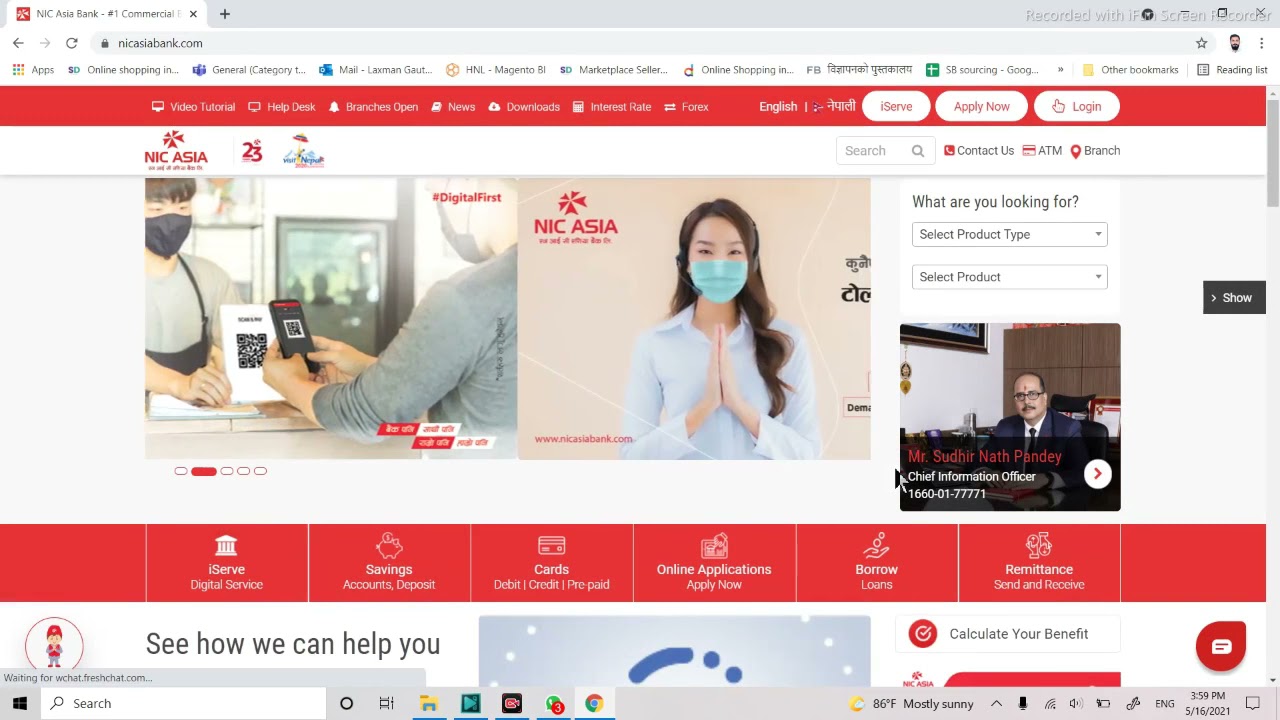Open the Interest Rate link
Screen dimensions: 1280x720
tap(612, 107)
